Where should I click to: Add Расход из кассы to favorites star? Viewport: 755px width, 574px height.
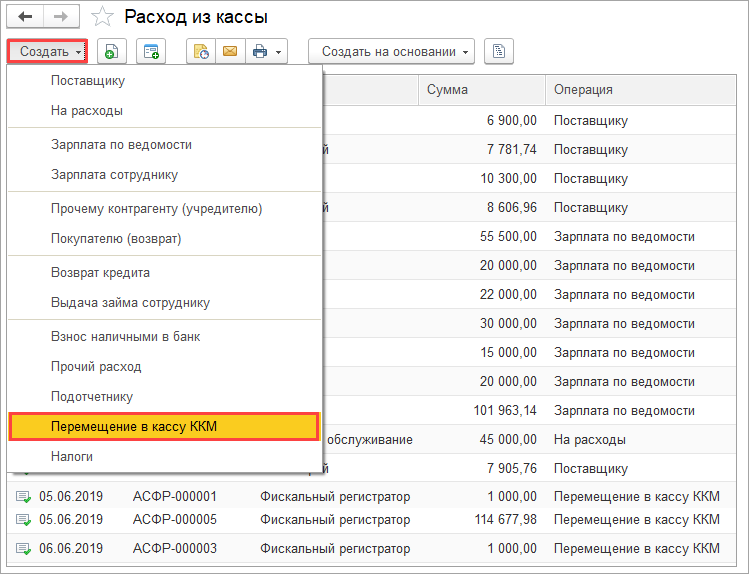[101, 18]
